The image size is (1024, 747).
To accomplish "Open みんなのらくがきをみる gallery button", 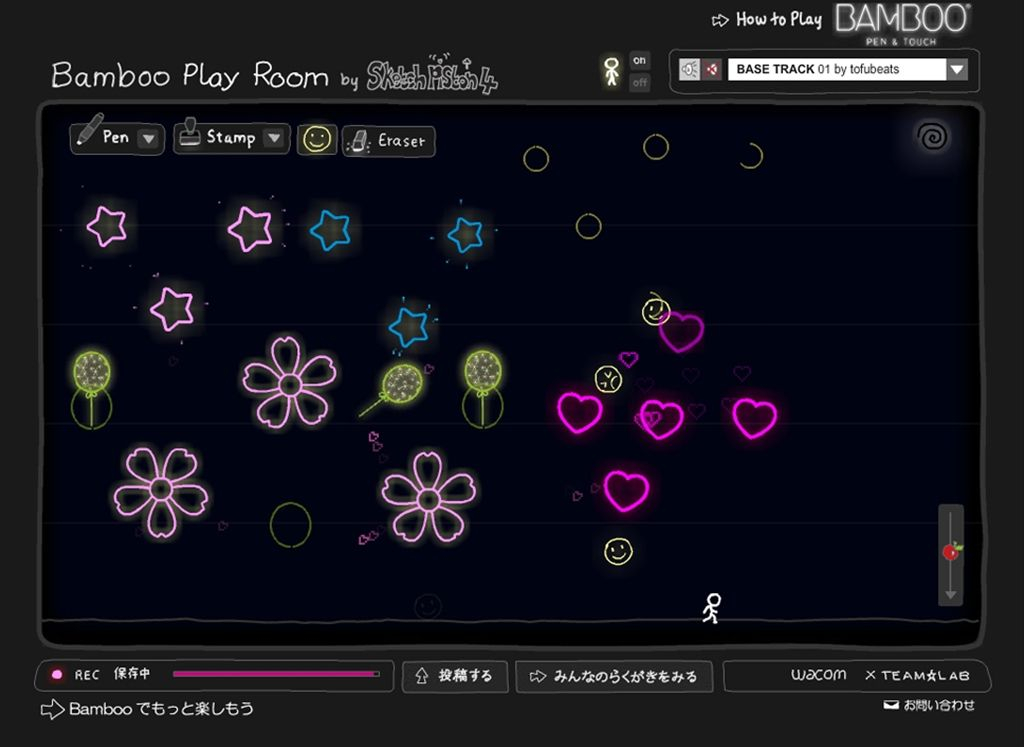I will point(614,676).
